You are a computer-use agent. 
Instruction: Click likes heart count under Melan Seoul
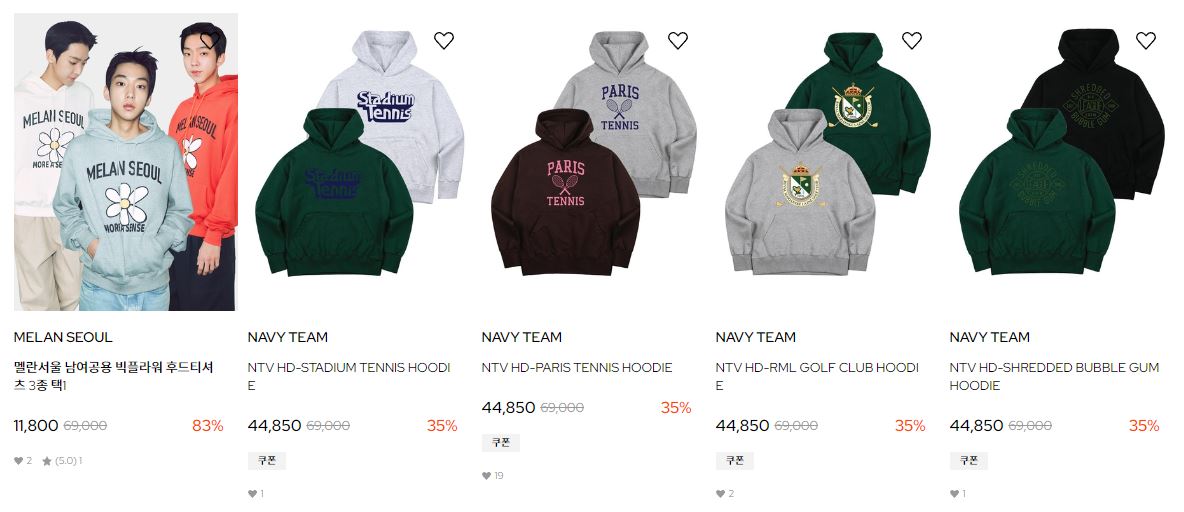tap(23, 461)
